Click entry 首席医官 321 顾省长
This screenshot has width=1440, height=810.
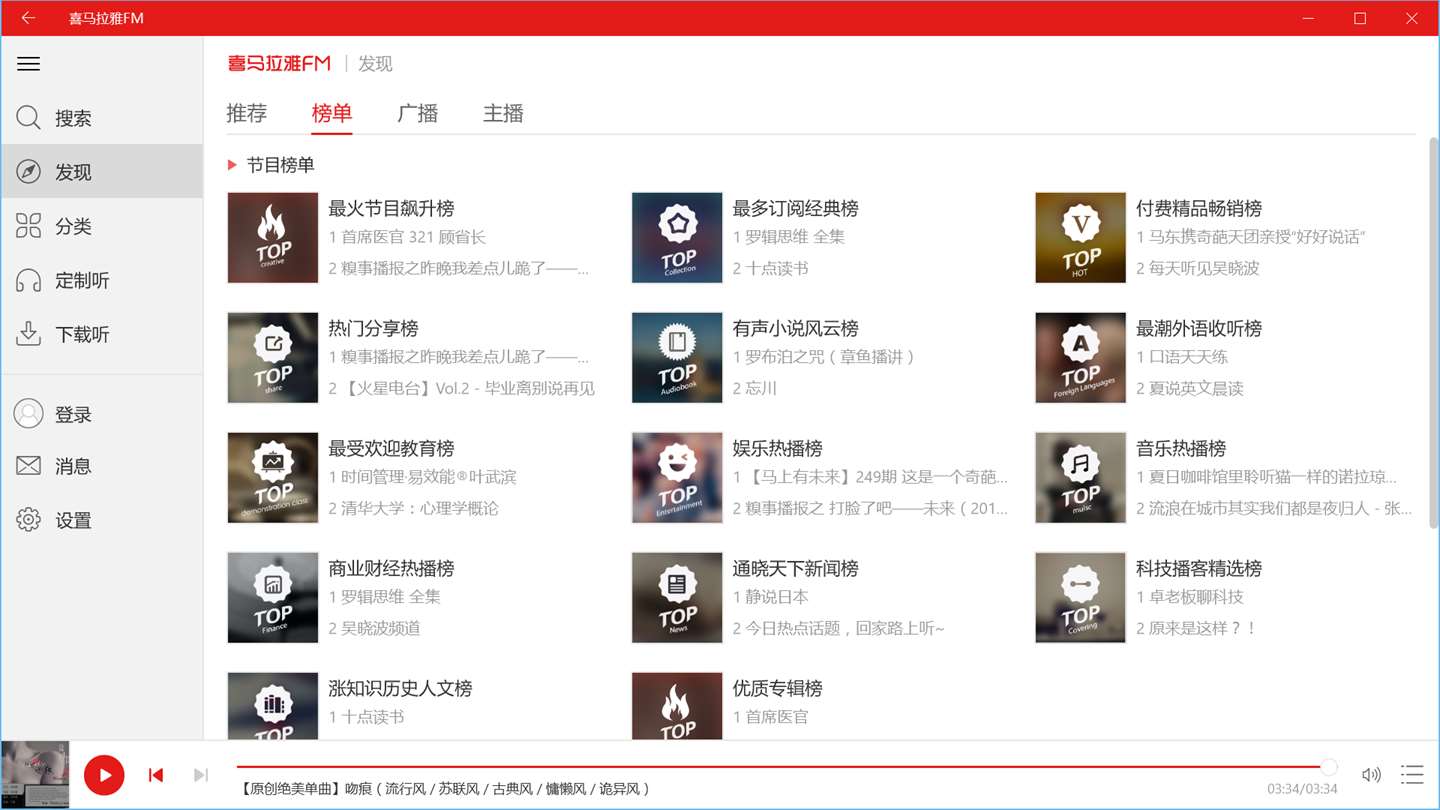tap(407, 237)
